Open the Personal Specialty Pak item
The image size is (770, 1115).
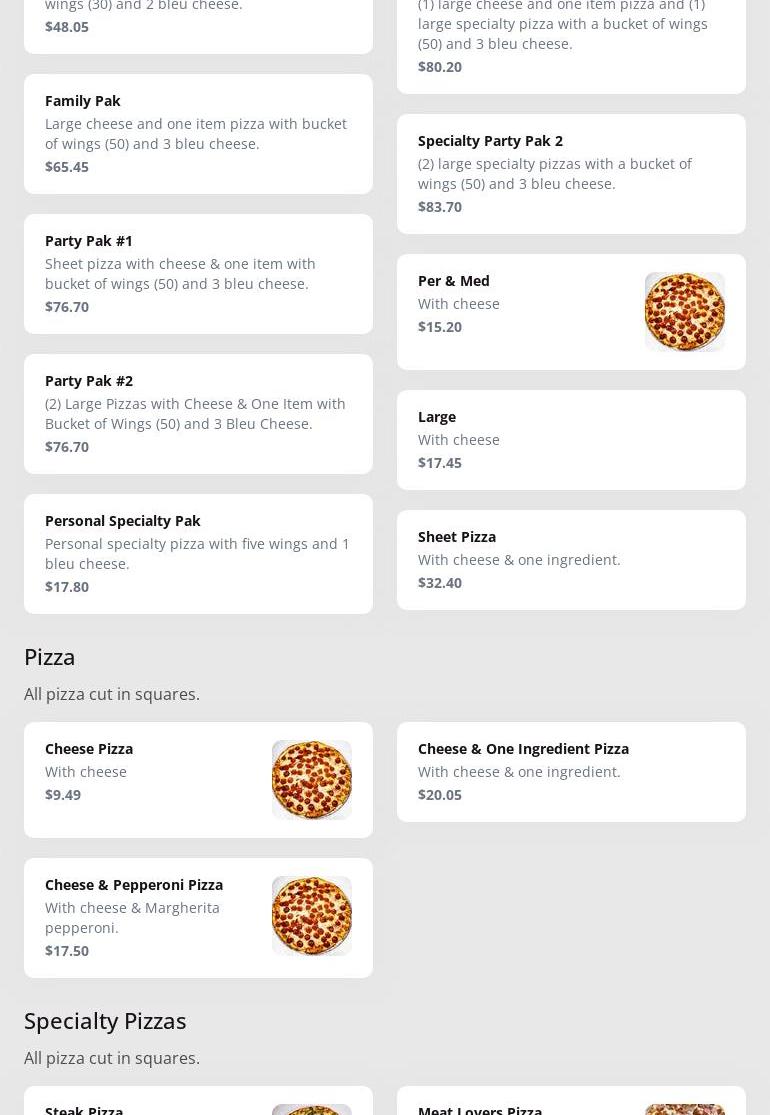tap(122, 521)
